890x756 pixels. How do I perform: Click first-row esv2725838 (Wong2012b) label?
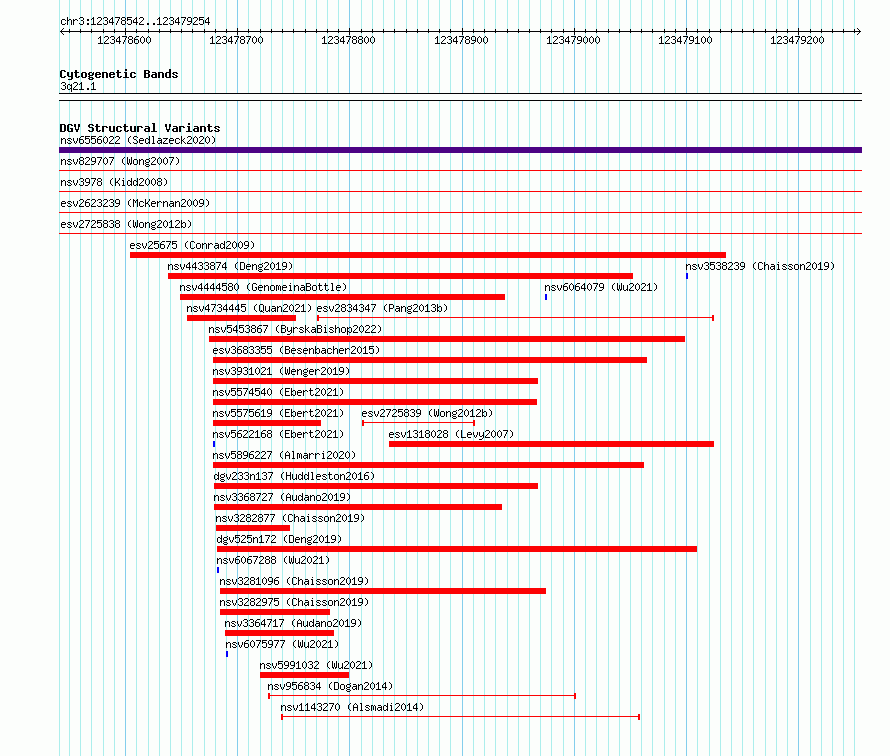[x=126, y=224]
